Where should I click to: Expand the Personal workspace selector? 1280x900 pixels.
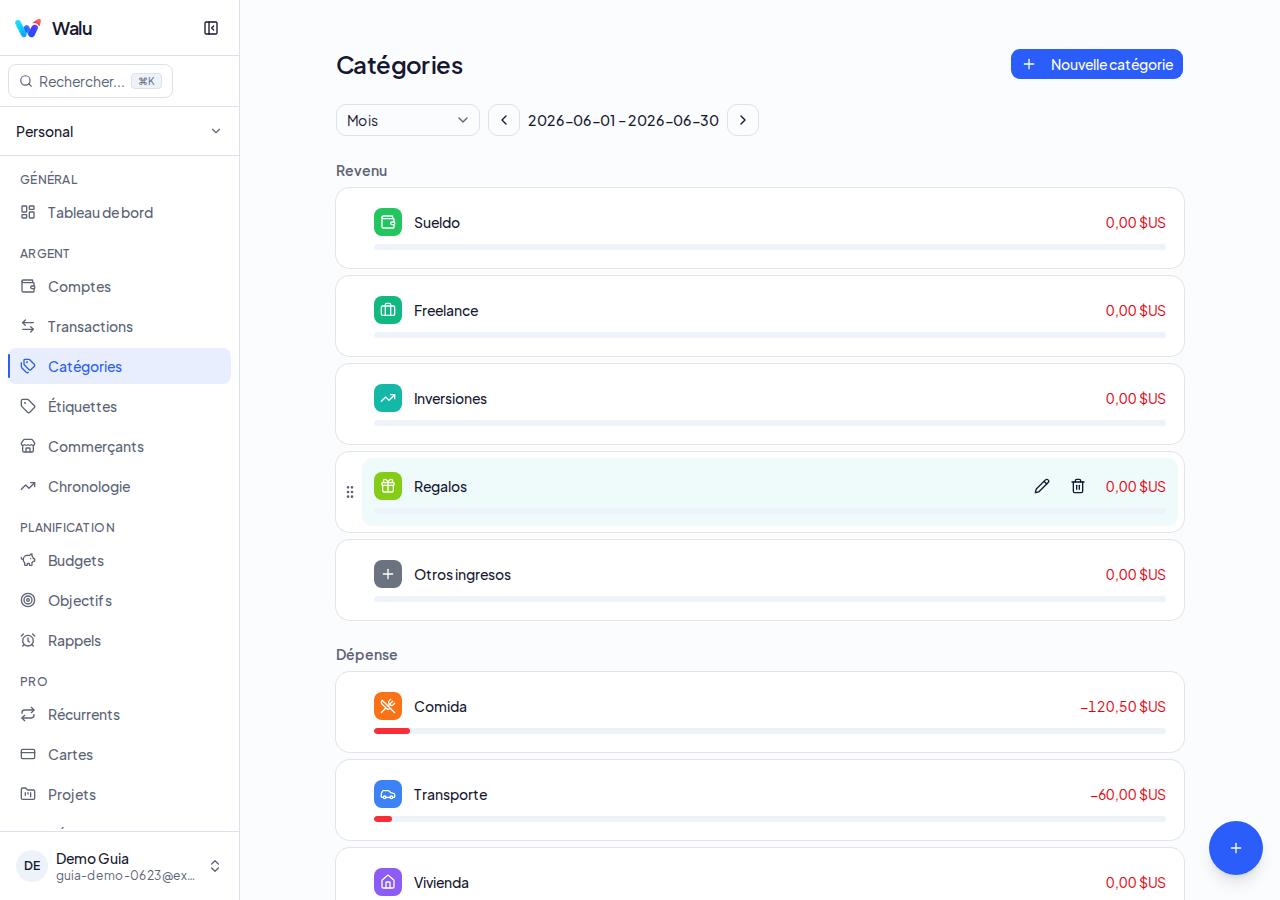[119, 131]
